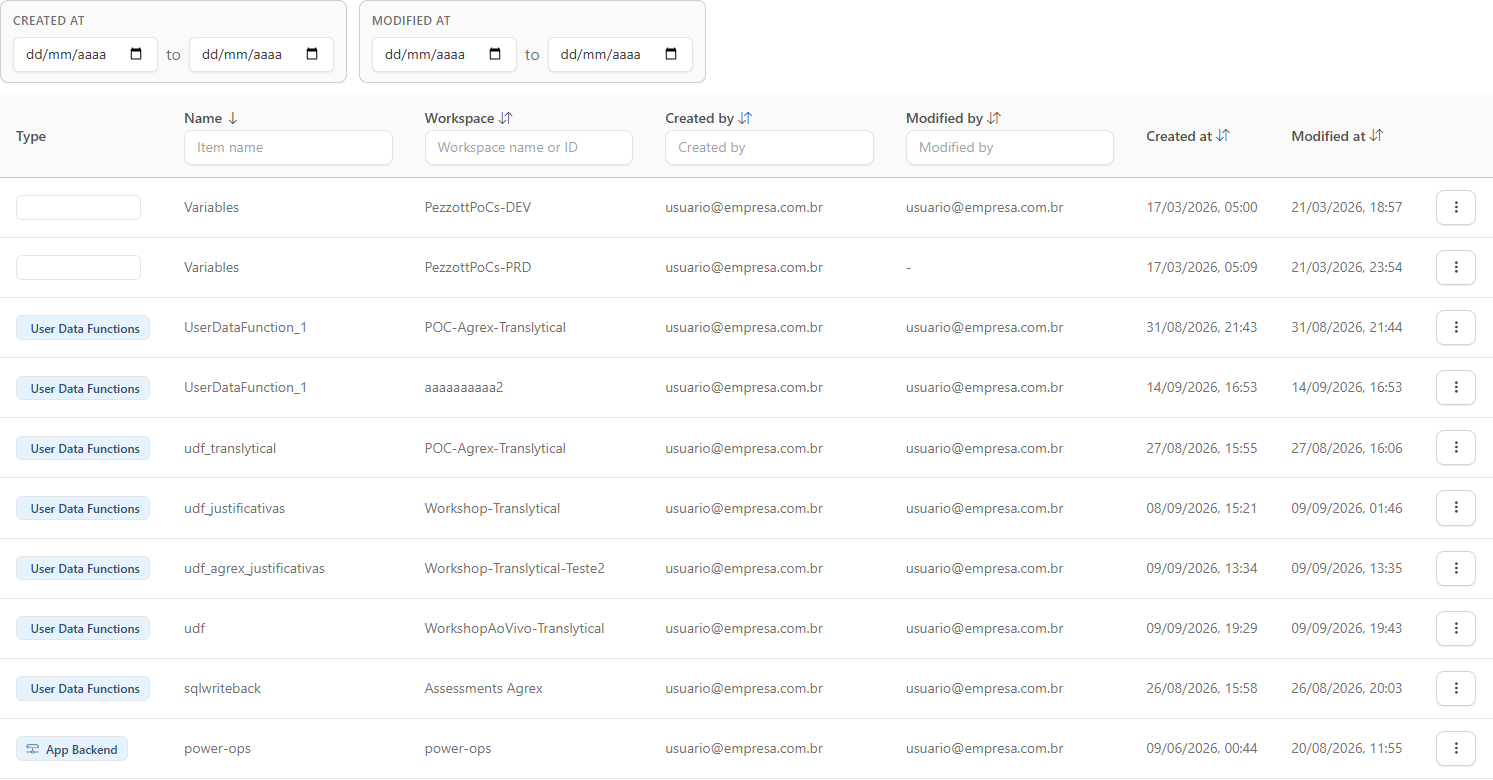Sort by Name using the arrow icon
Screen dimensions: 1493x780
coord(233,118)
